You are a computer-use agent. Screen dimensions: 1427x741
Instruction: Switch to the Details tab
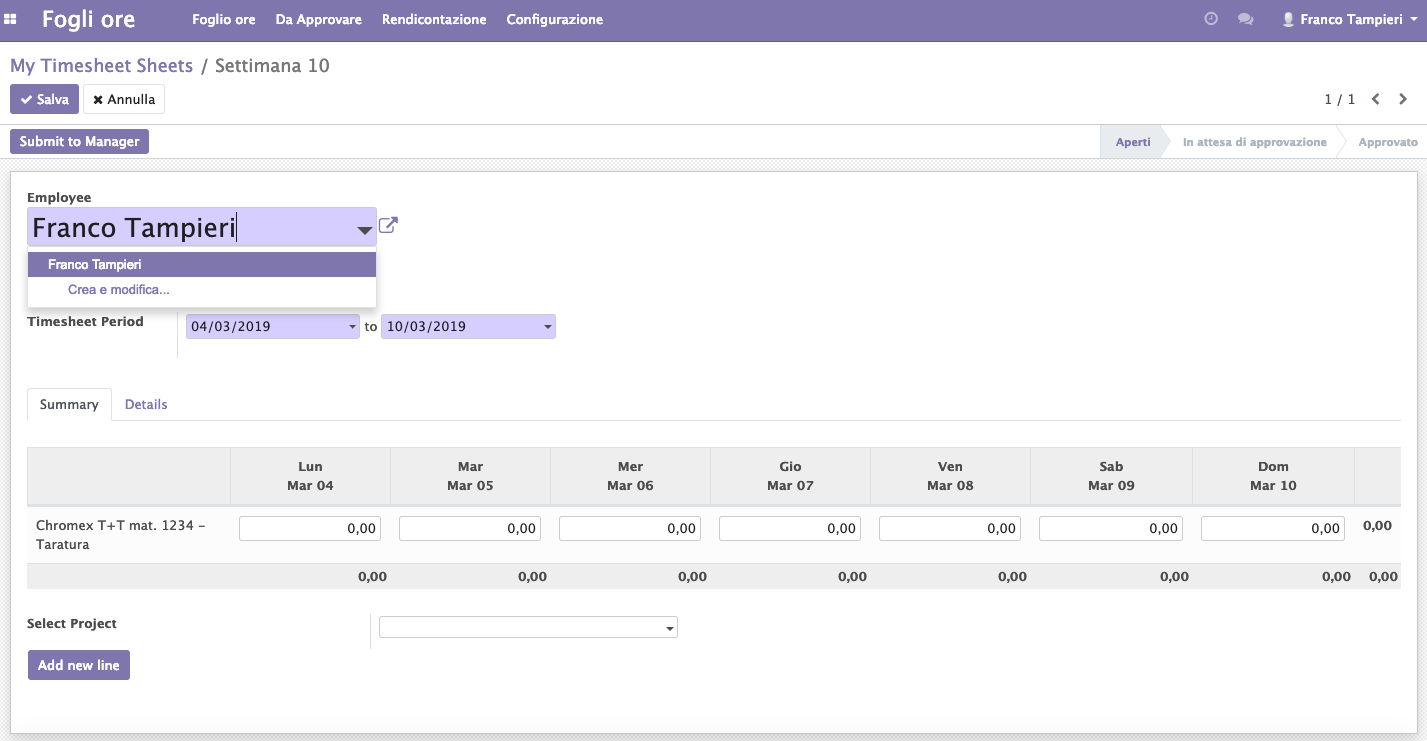pos(146,404)
